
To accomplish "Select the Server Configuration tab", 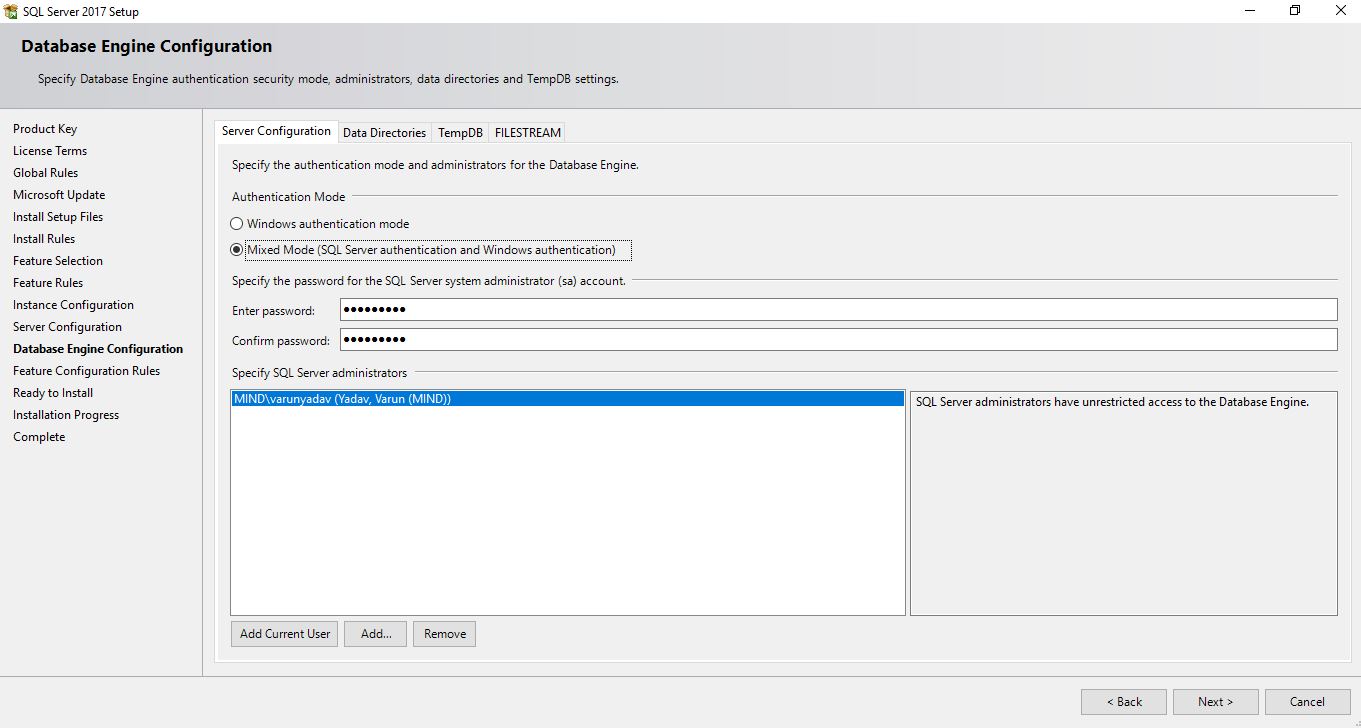I will [x=275, y=131].
